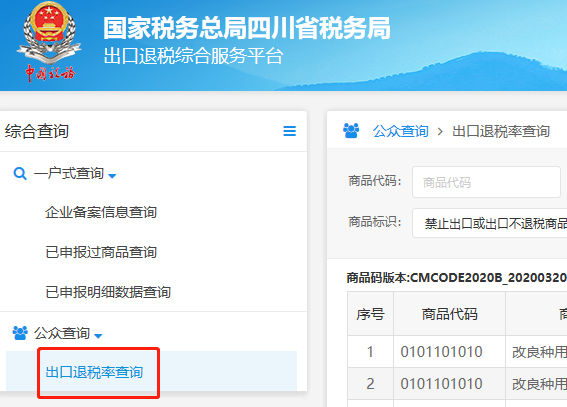Click the China Tax national emblem logo
567x407 pixels.
(50, 42)
